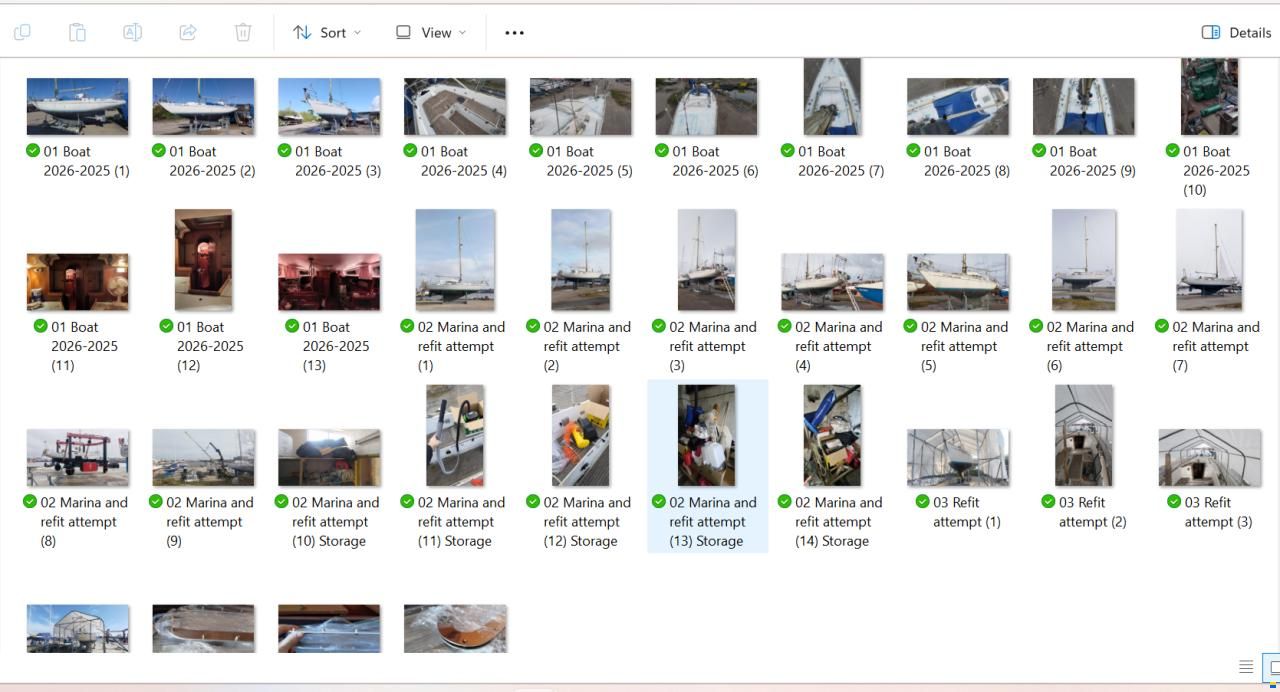The width and height of the screenshot is (1280, 692).
Task: Select the 03 Refit attempt (3) thumbnail
Action: click(1209, 458)
